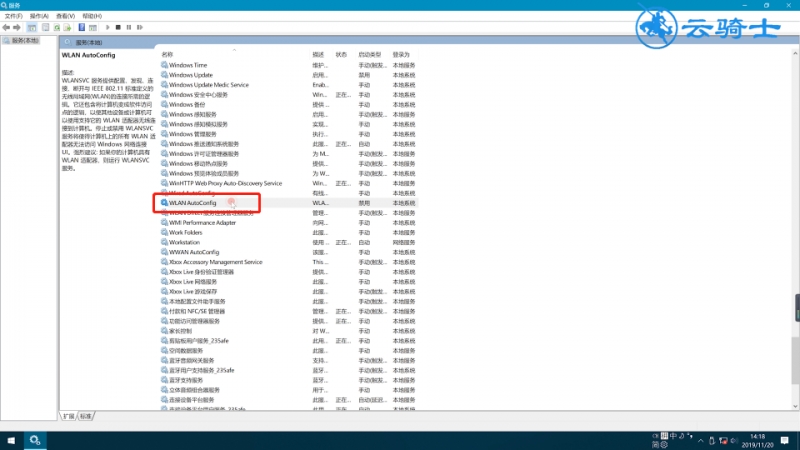Viewport: 800px width, 450px height.
Task: Open the Windows Start menu
Action: (x=11, y=440)
